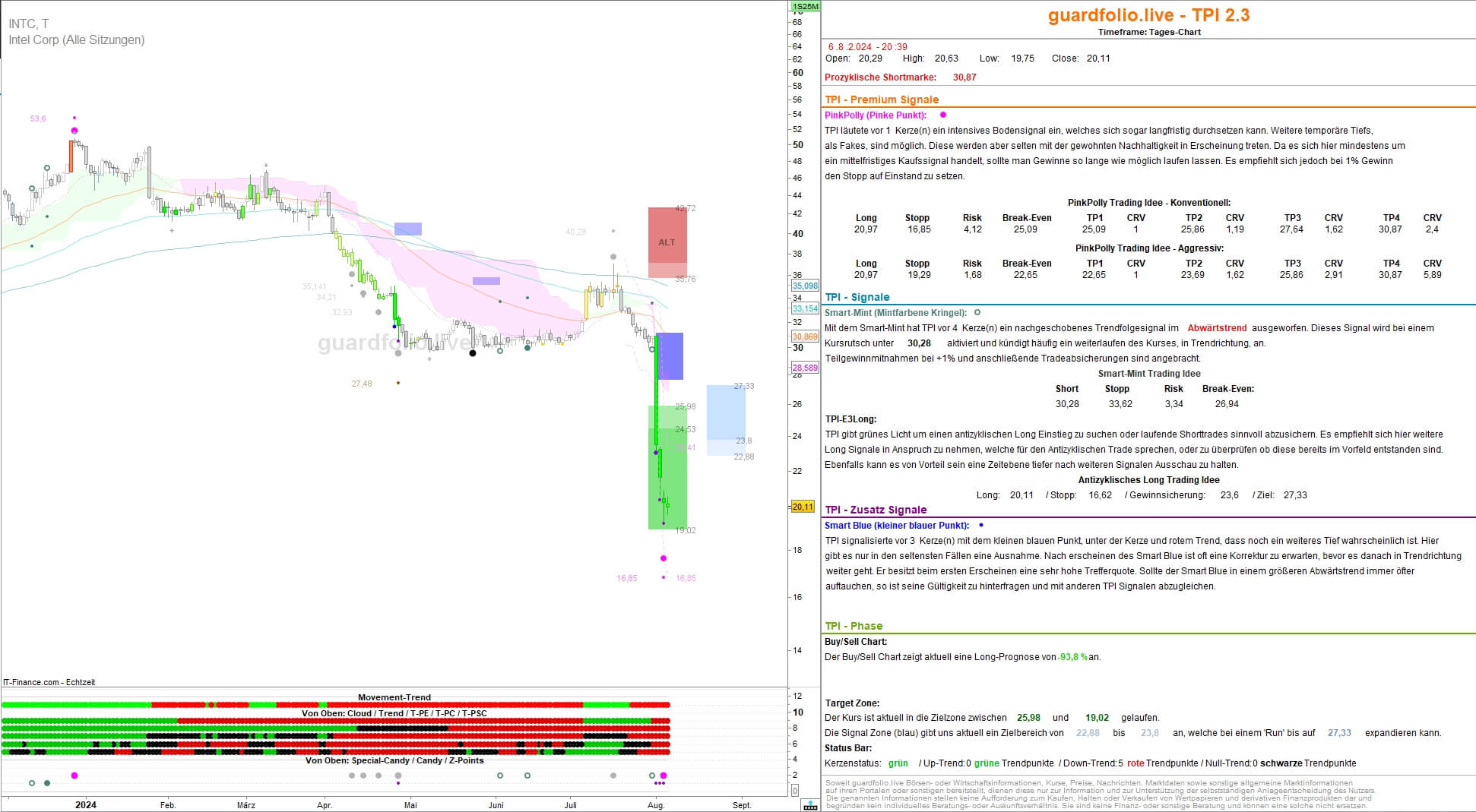Click the INTC, T symbol title

(x=29, y=24)
